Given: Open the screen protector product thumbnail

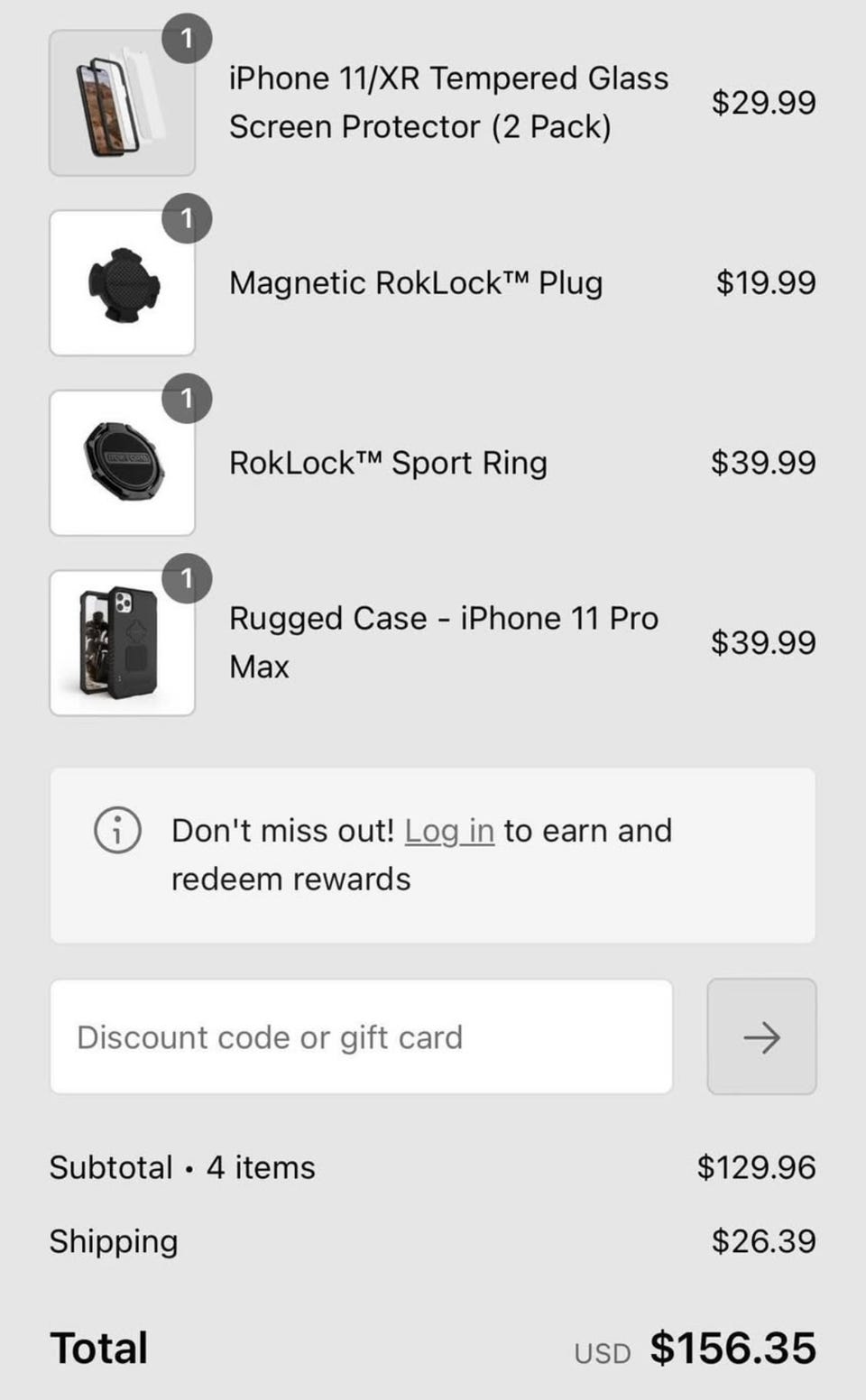Looking at the screenshot, I should (x=122, y=104).
